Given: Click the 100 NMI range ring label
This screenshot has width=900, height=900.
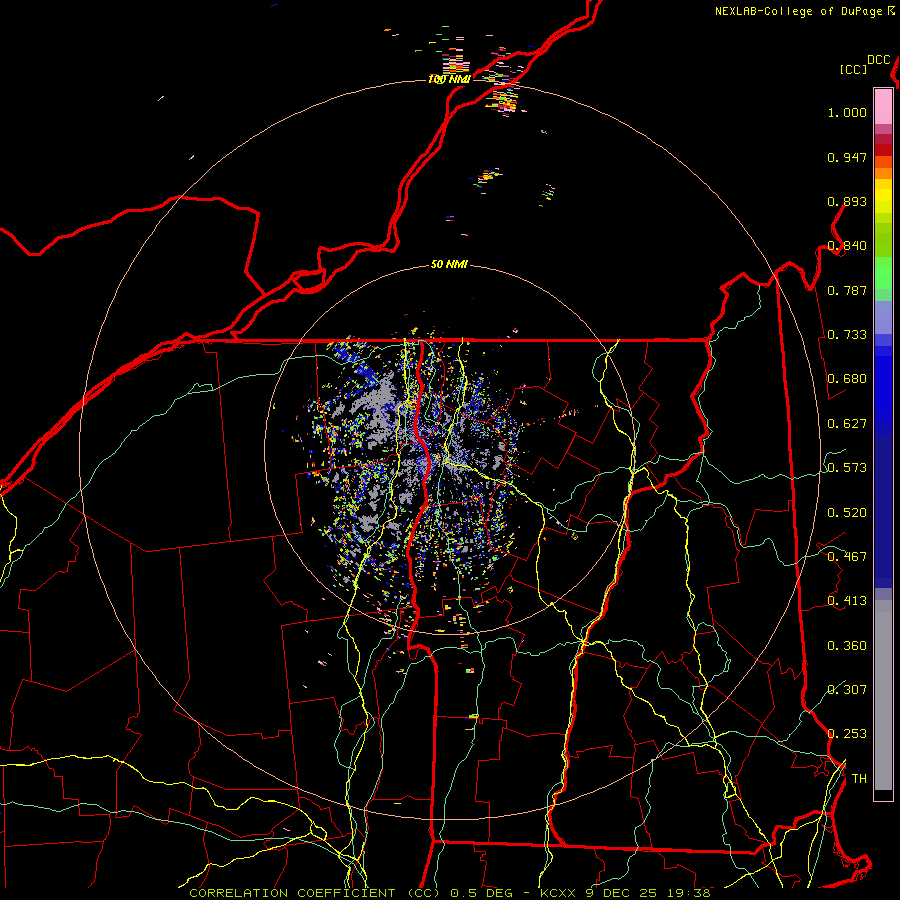Looking at the screenshot, I should 449,79.
